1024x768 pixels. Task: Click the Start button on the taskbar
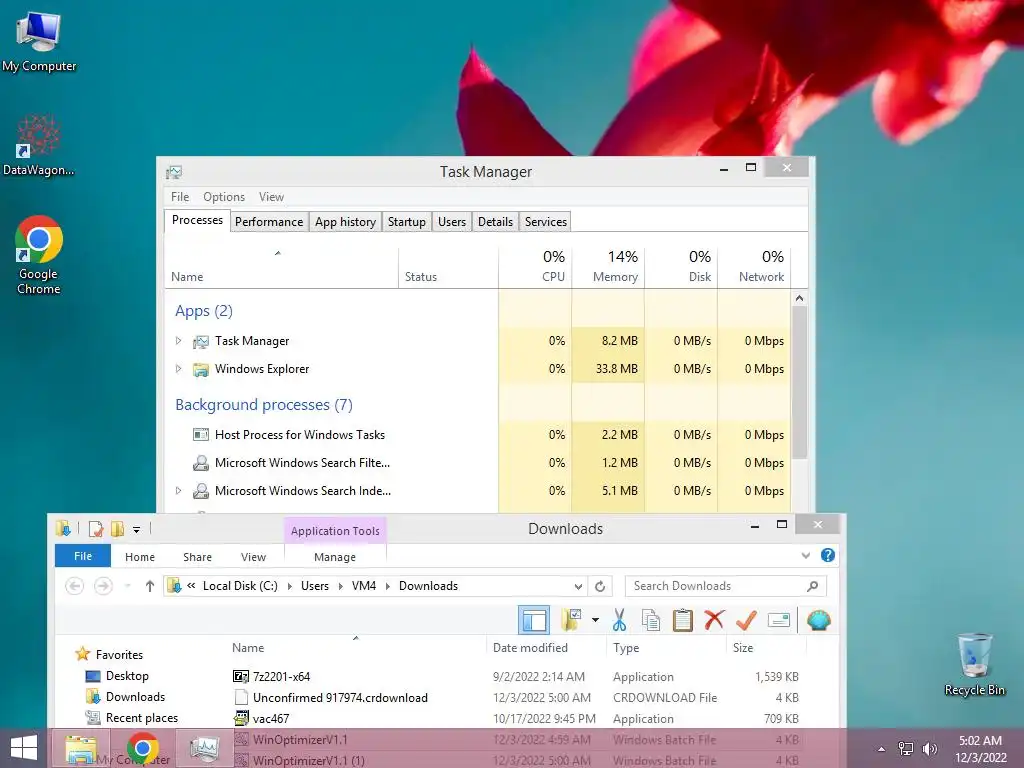click(24, 748)
